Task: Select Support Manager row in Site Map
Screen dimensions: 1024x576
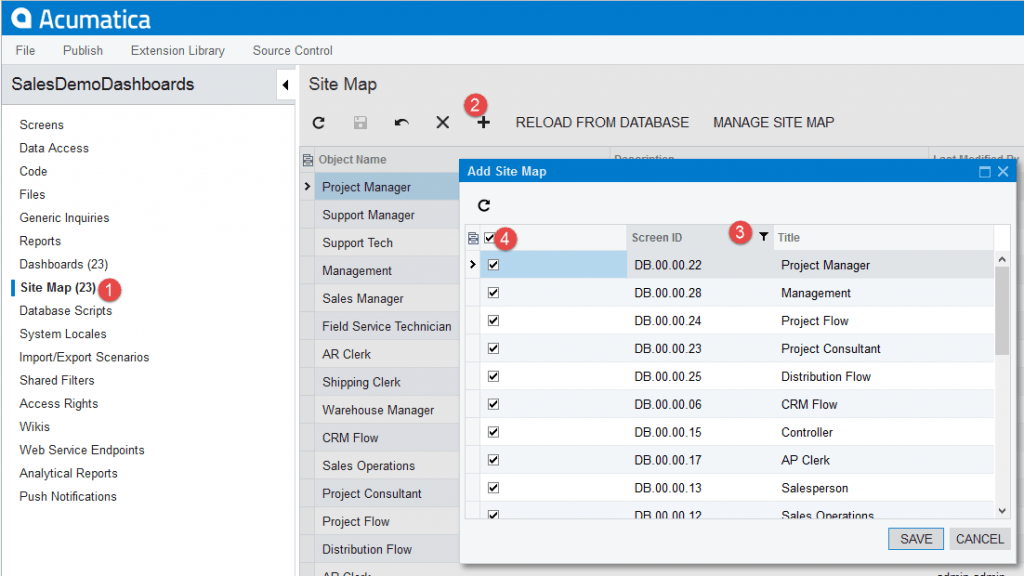Action: 387,215
